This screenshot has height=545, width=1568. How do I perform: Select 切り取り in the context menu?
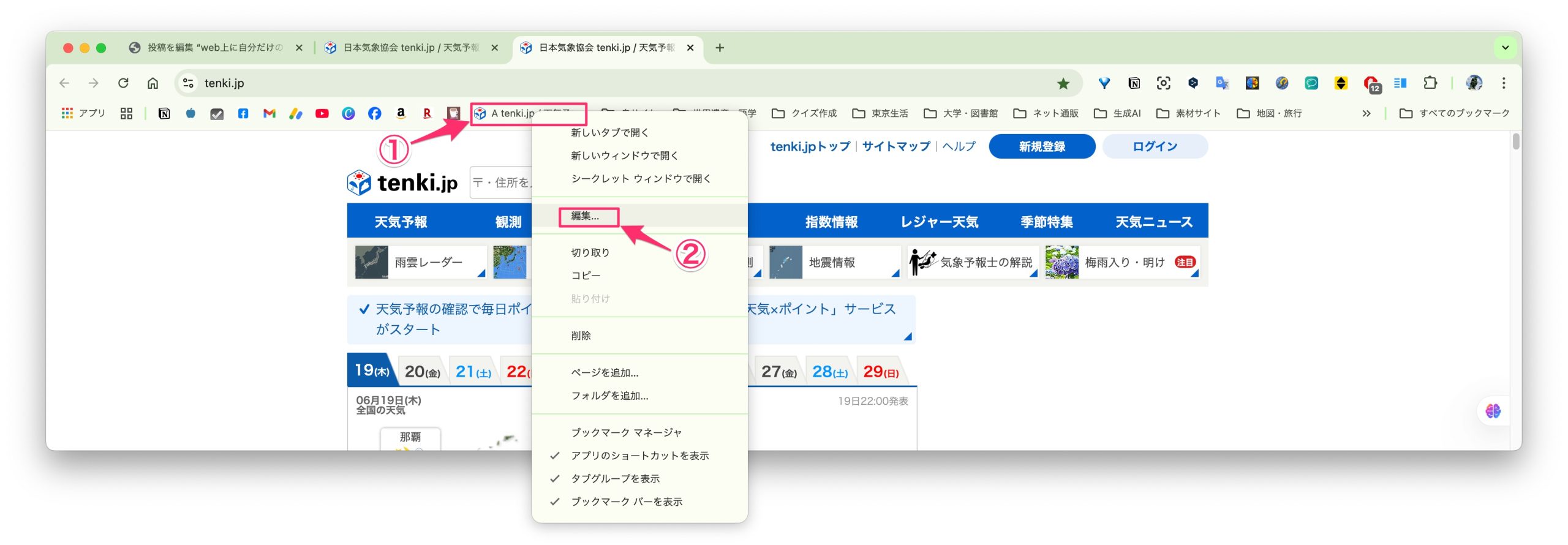(639, 252)
